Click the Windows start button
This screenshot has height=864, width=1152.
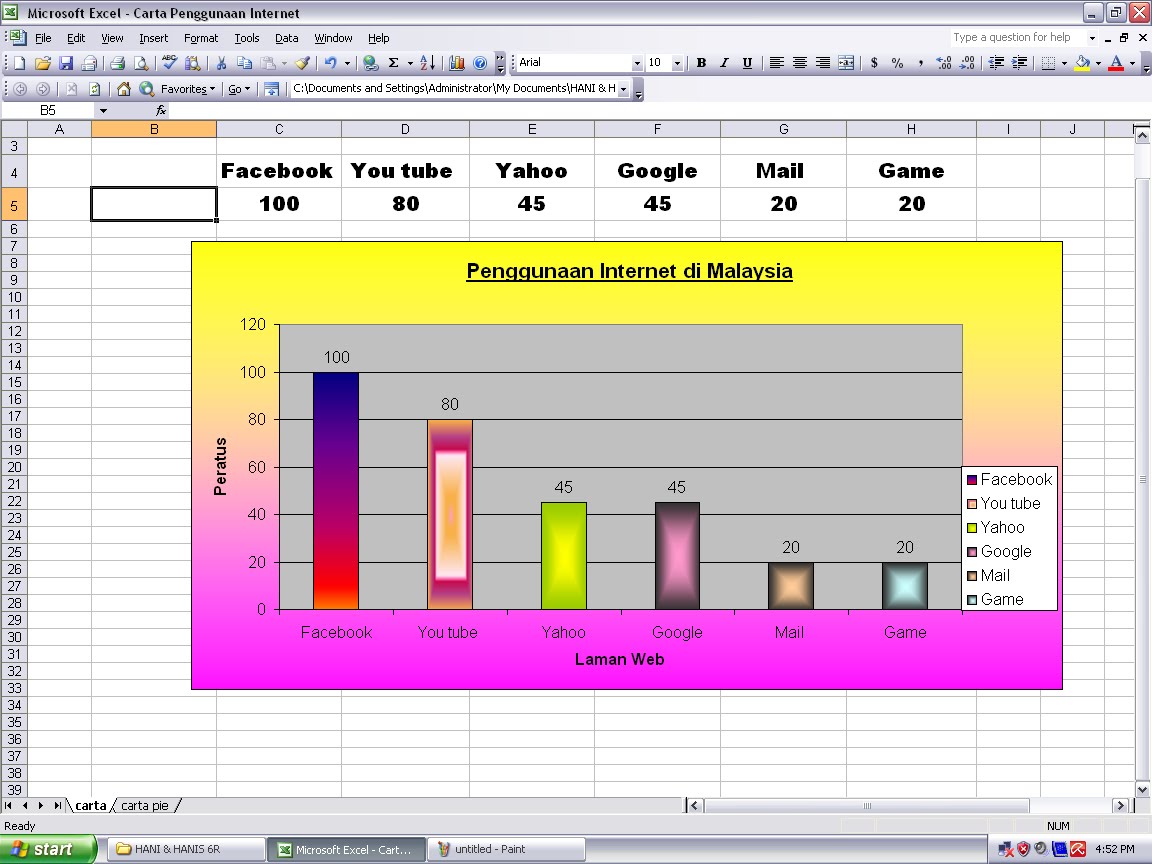(x=48, y=849)
